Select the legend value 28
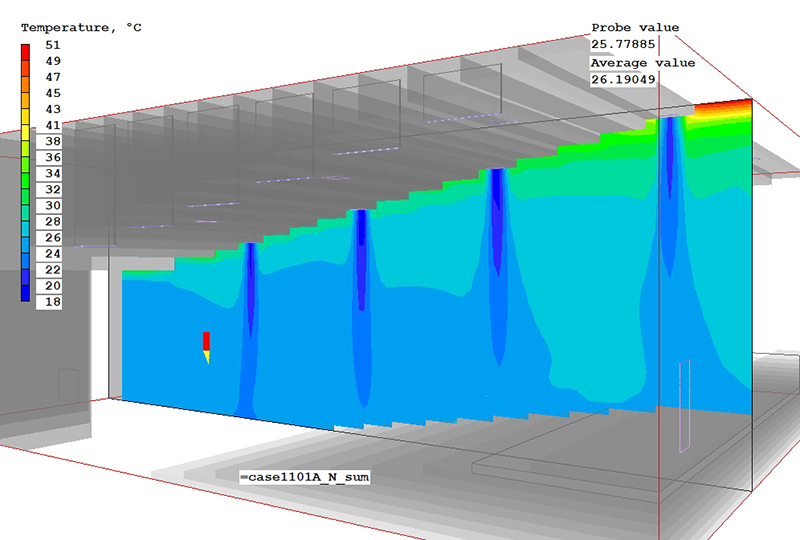 coord(53,222)
